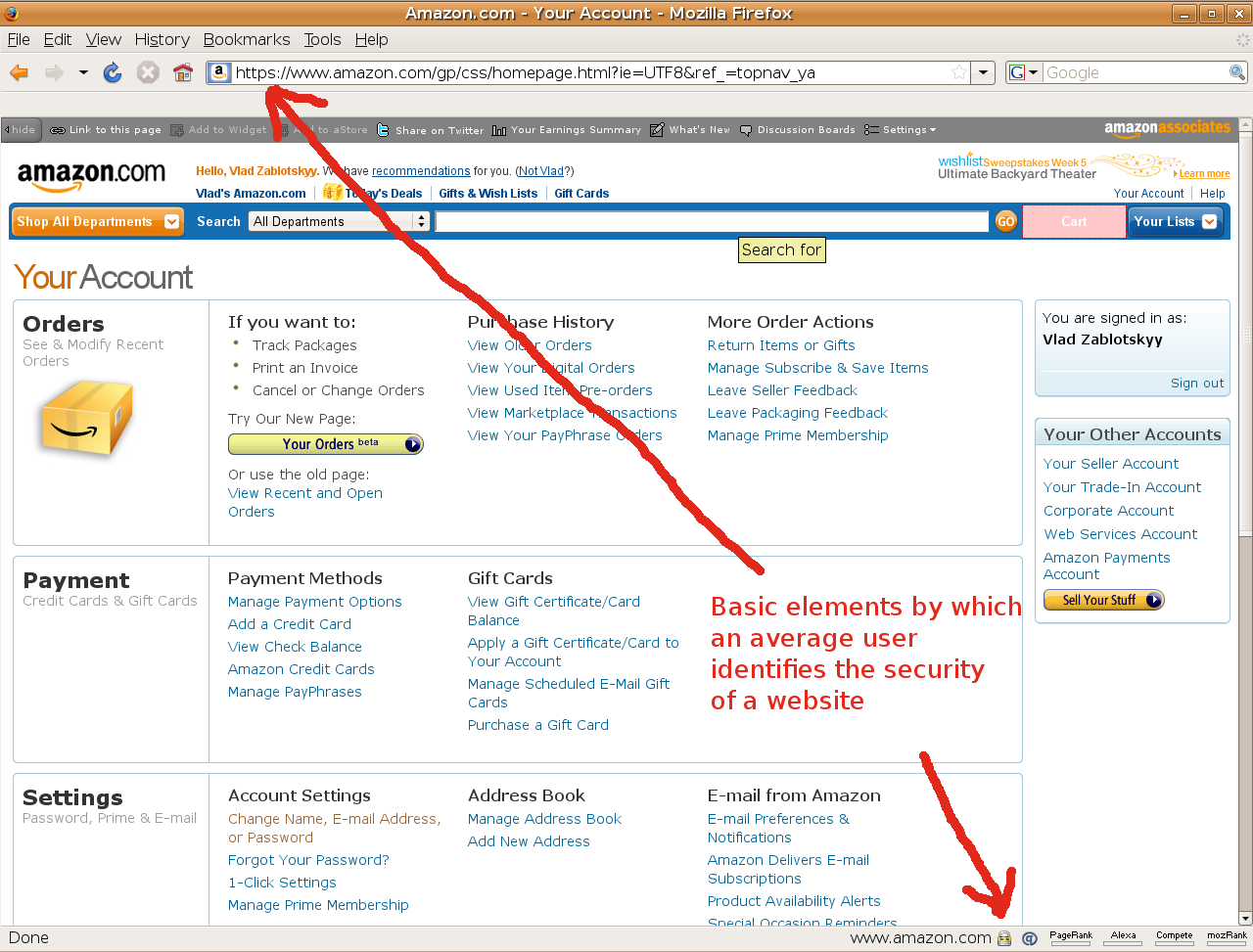Bookmark this page with the star icon
Screen dimensions: 1253x952
click(x=960, y=72)
